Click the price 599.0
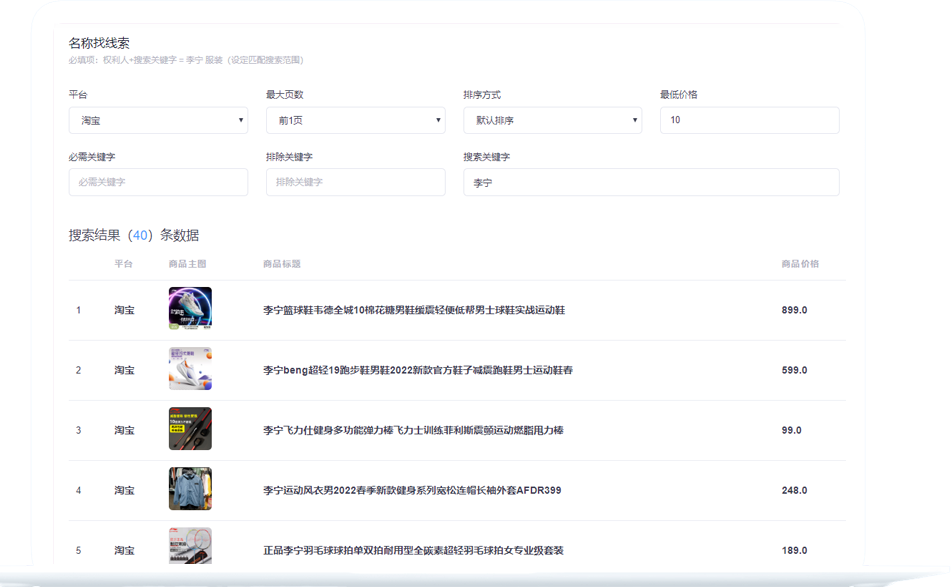The image size is (951, 587). 795,370
